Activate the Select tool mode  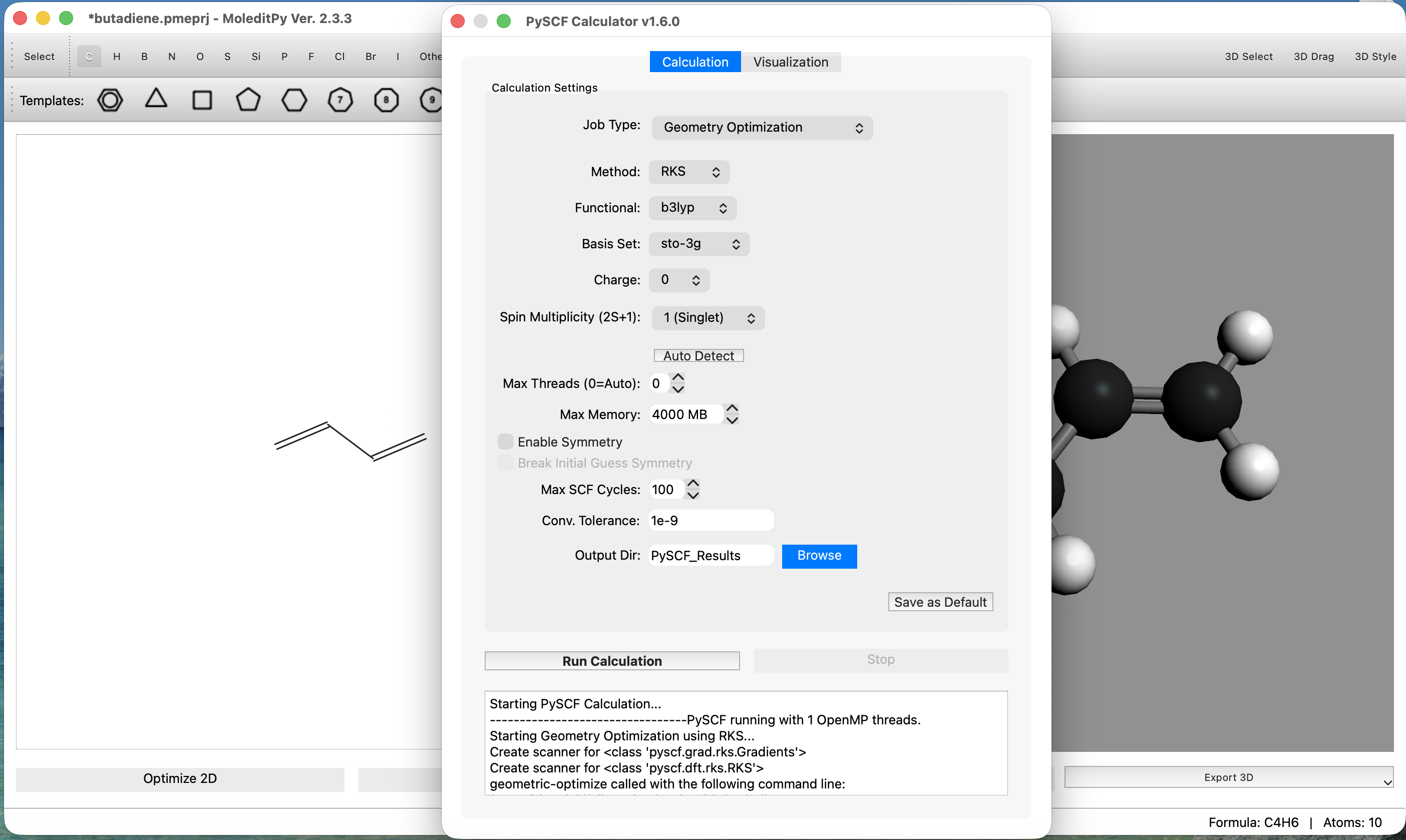click(x=39, y=56)
